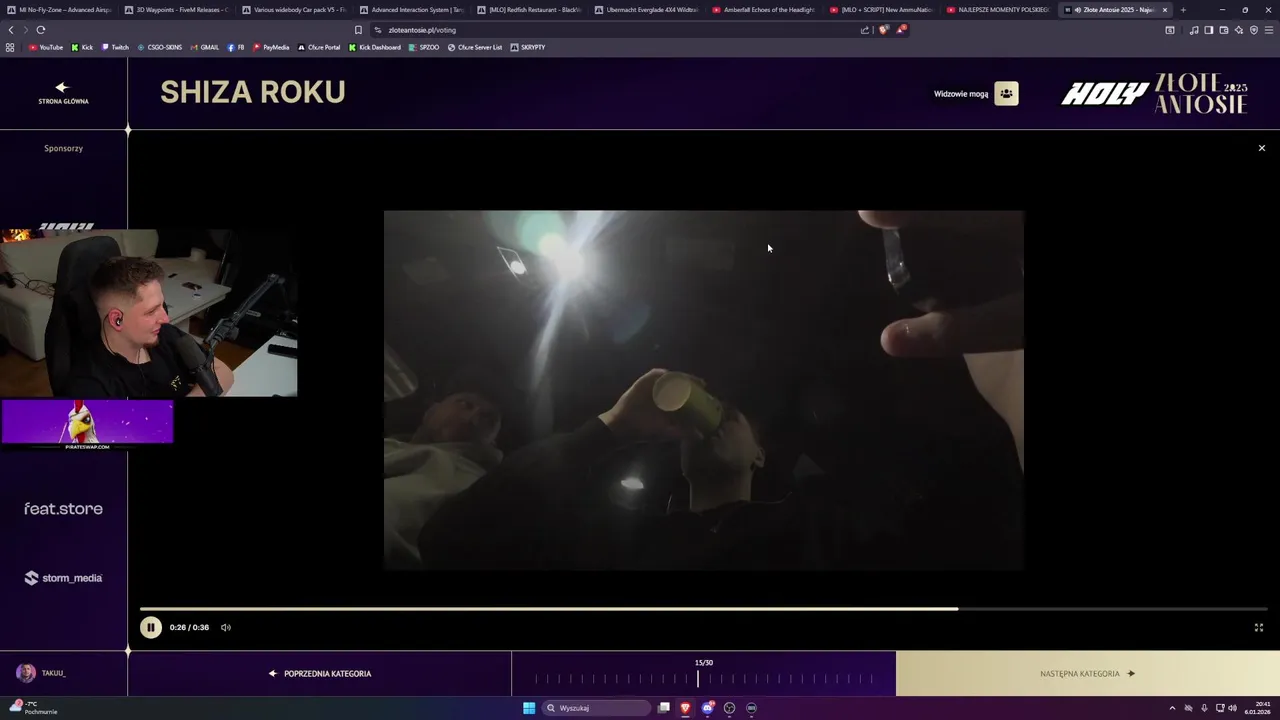Viewport: 1280px width, 720px height.
Task: Close the video overlay with the X
Action: click(x=1261, y=148)
